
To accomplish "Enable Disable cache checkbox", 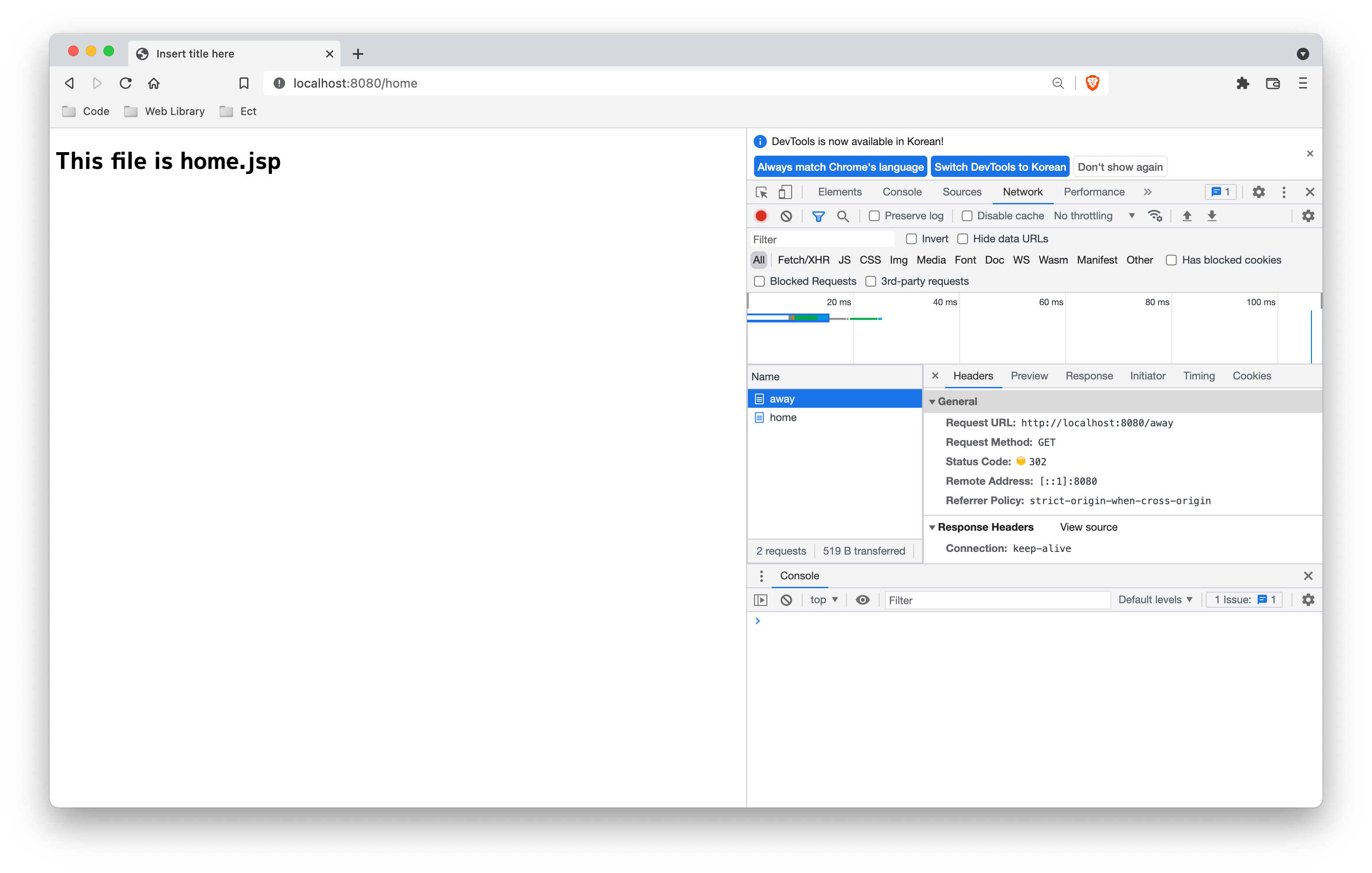I will 967,216.
